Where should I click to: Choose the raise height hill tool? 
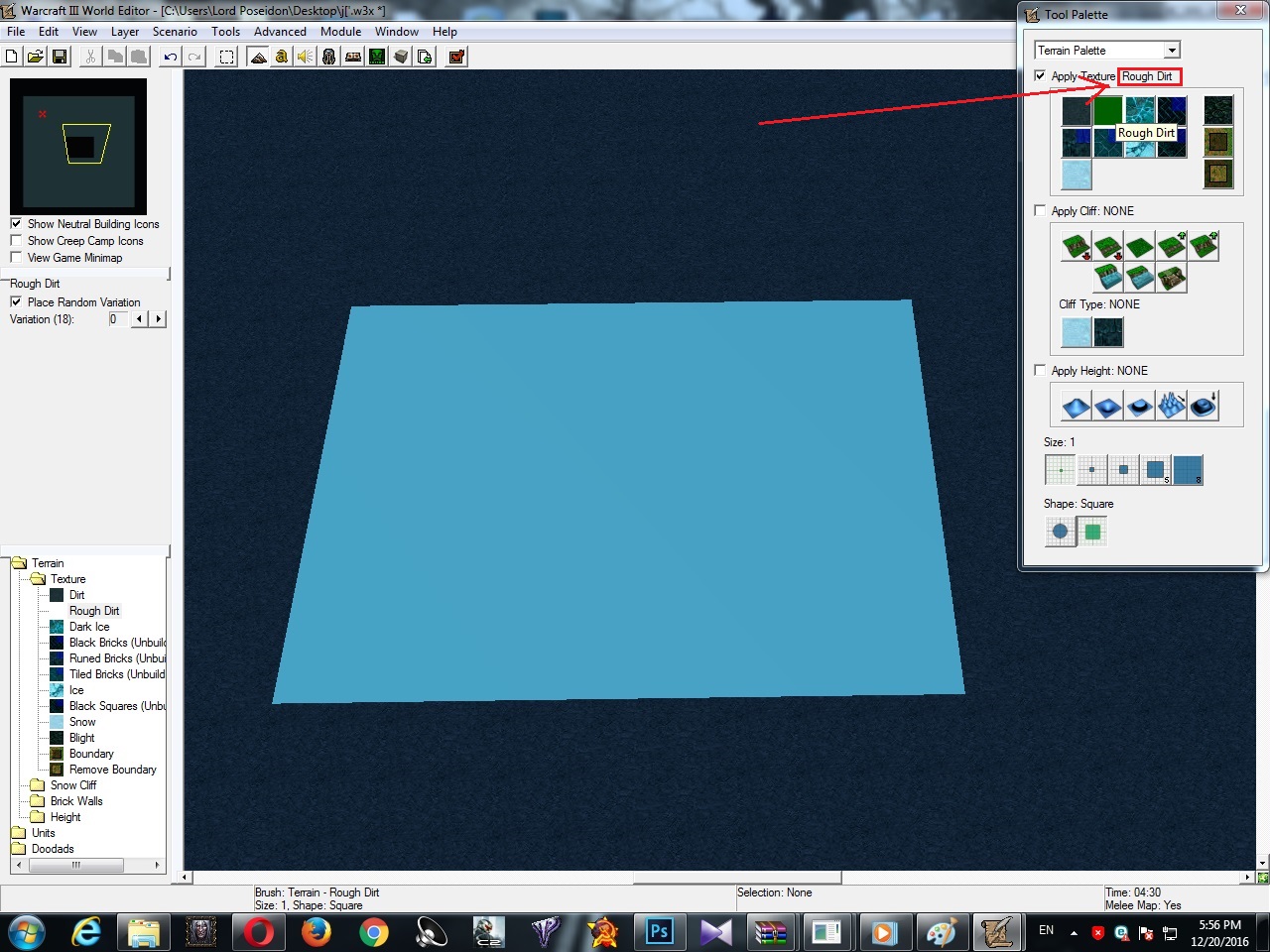pyautogui.click(x=1076, y=405)
